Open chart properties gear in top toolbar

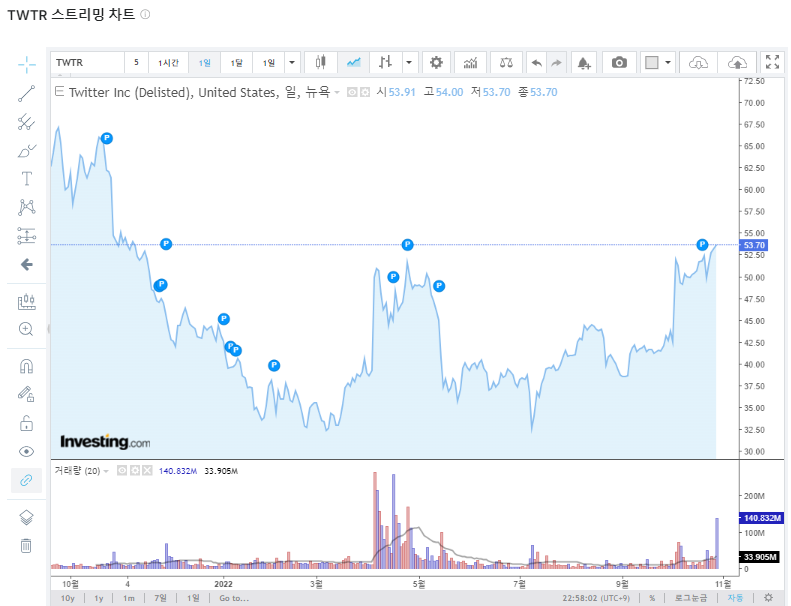click(x=436, y=63)
